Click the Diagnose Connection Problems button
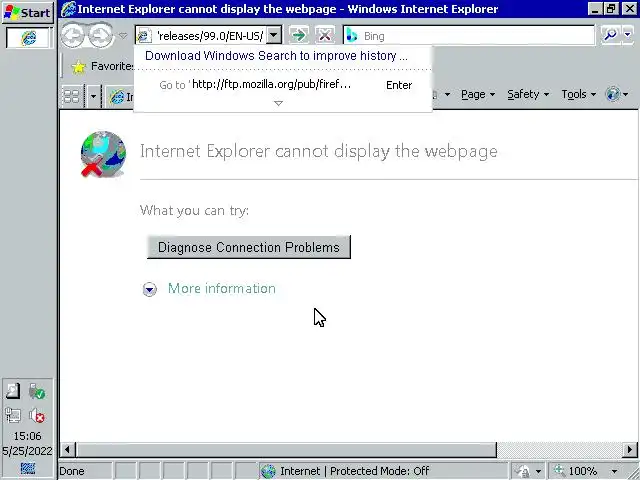 pyautogui.click(x=249, y=247)
